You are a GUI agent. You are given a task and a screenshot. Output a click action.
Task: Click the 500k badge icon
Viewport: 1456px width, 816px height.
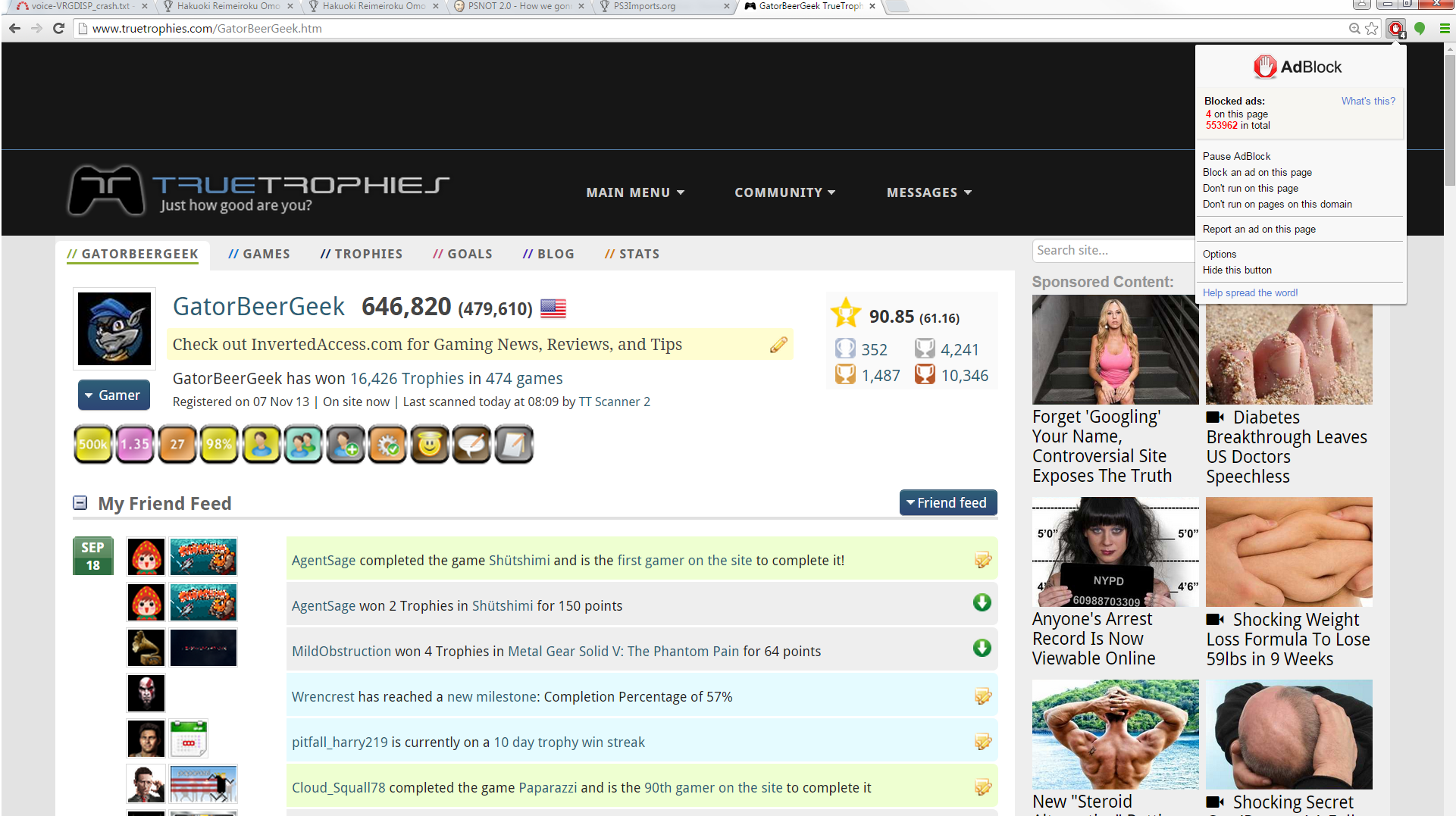93,444
